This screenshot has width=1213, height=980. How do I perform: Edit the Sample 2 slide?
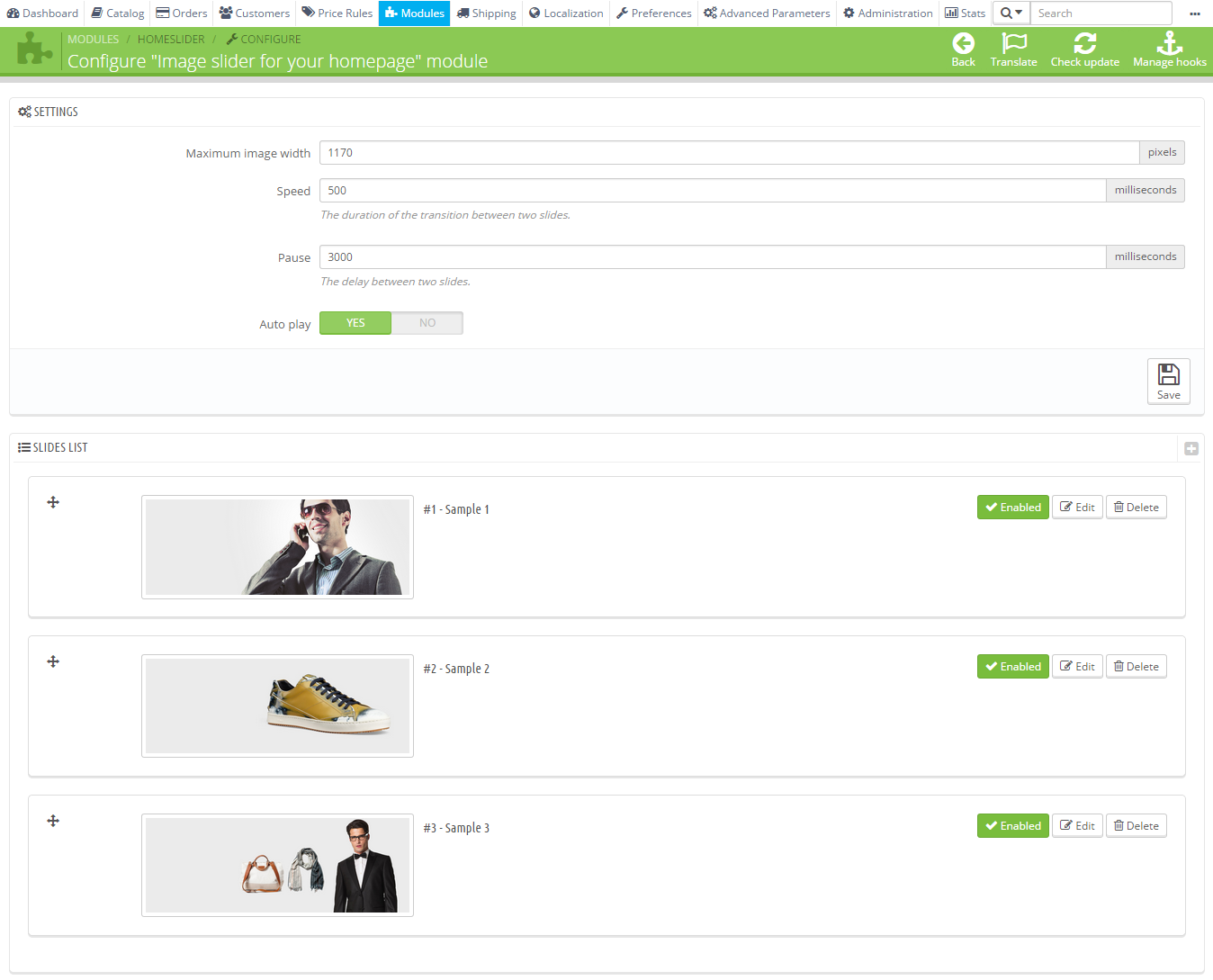click(1077, 667)
